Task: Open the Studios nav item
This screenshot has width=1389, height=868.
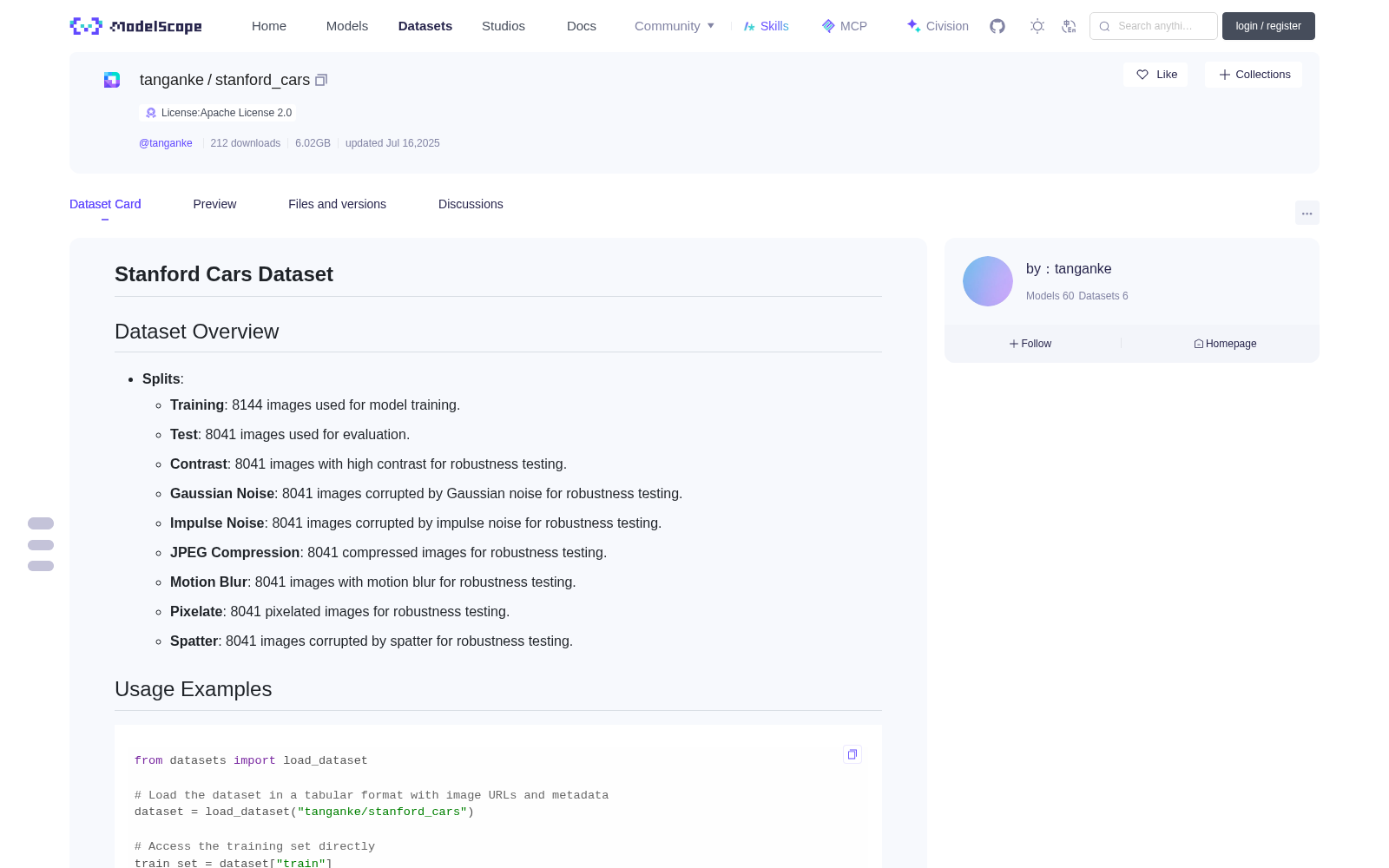Action: click(x=504, y=26)
